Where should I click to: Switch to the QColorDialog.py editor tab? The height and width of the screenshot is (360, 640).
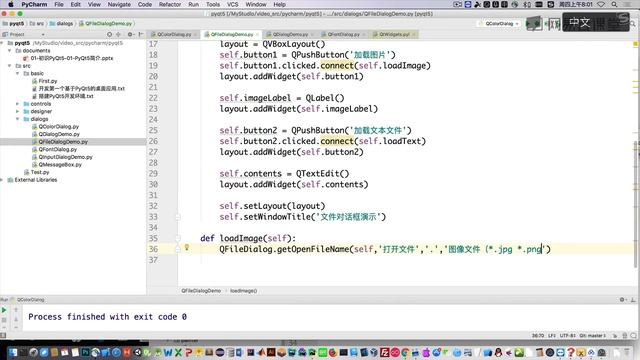point(173,34)
